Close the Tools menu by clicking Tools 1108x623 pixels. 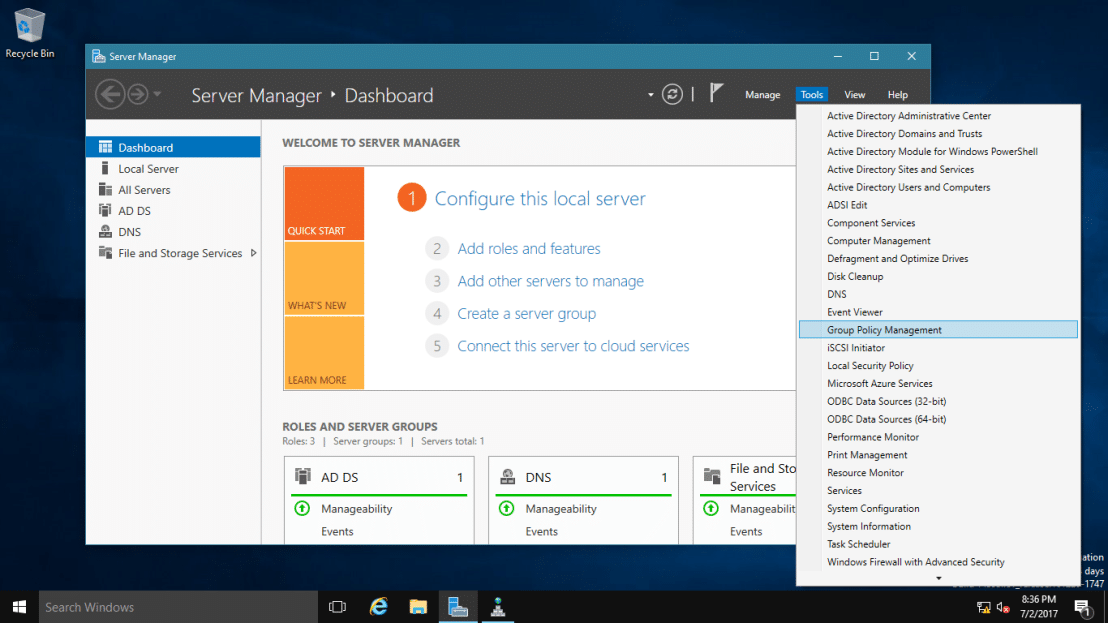[x=811, y=95]
